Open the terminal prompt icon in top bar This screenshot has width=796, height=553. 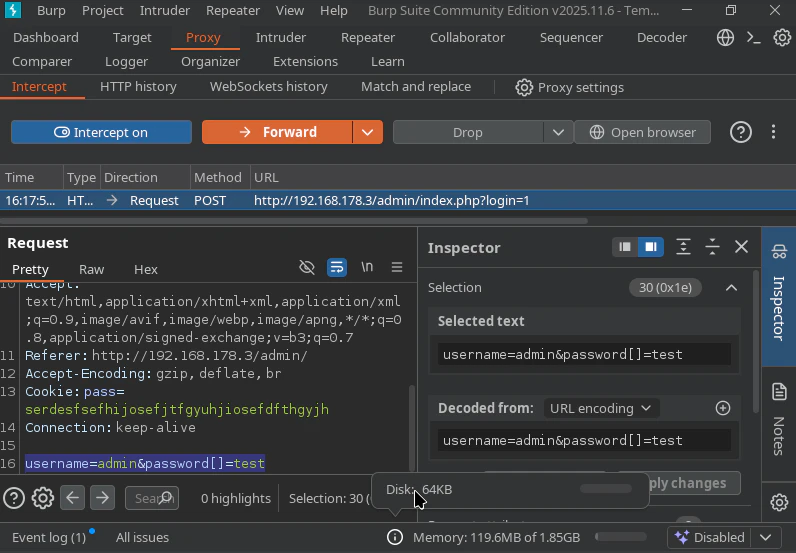click(x=753, y=38)
